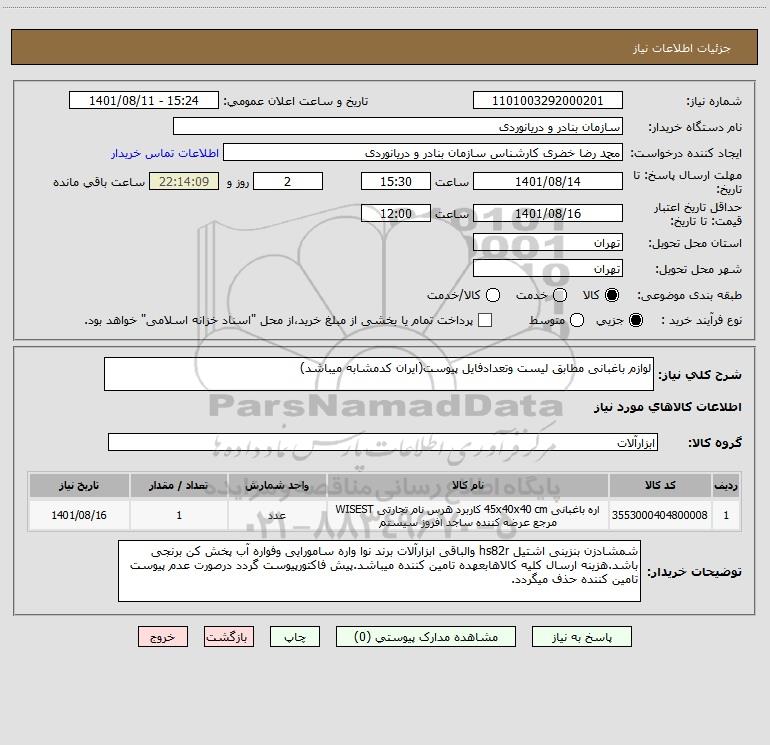Click the need date cell 1401/08/16
The height and width of the screenshot is (745, 770).
click(79, 515)
